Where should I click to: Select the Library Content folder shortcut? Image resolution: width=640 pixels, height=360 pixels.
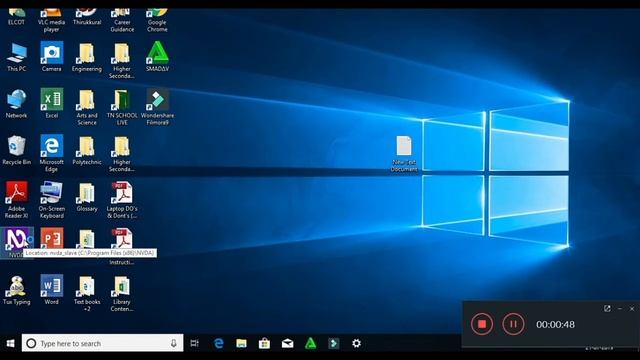pos(122,293)
